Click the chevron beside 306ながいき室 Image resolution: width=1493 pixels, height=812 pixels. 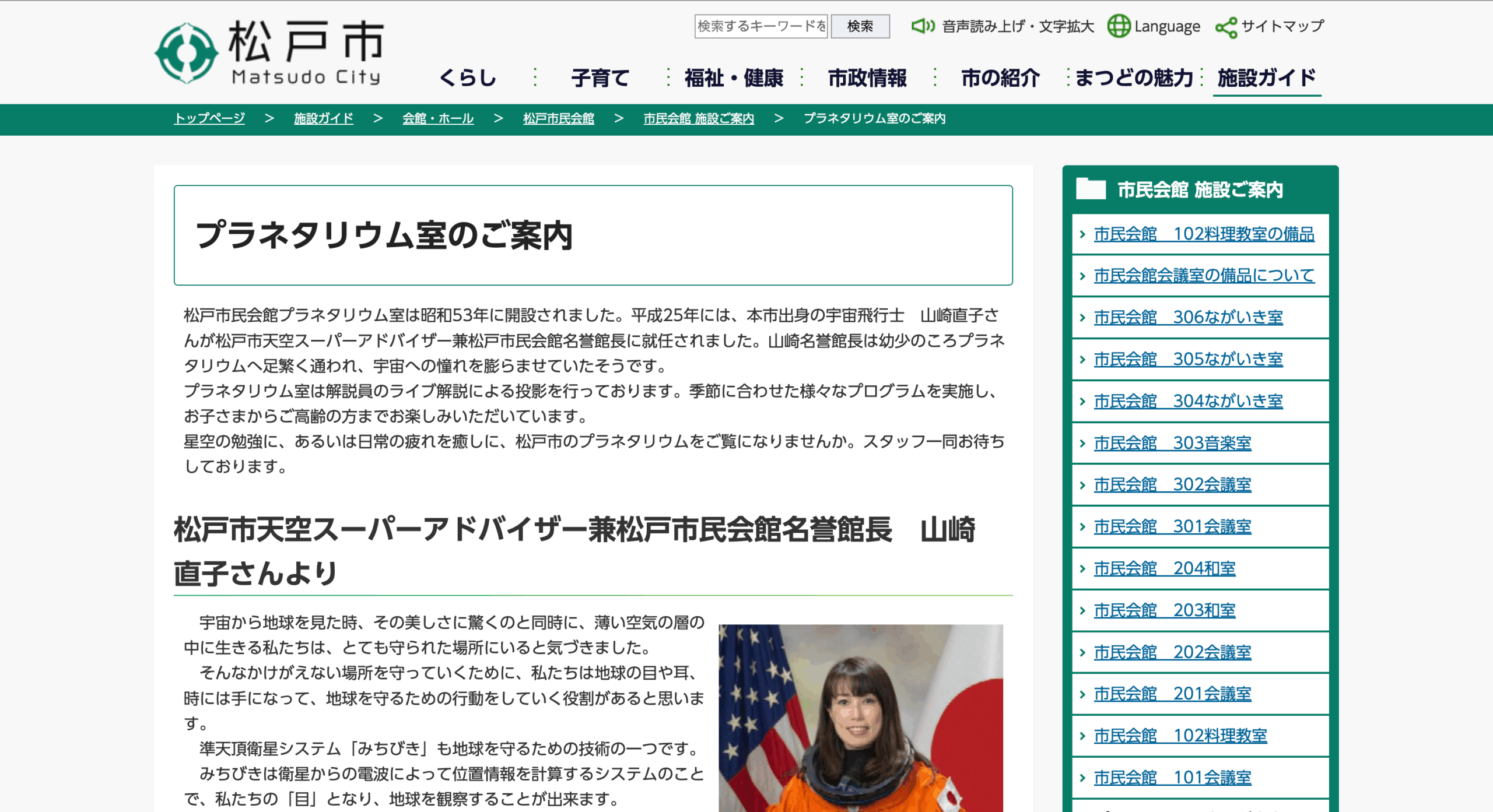click(x=1082, y=318)
